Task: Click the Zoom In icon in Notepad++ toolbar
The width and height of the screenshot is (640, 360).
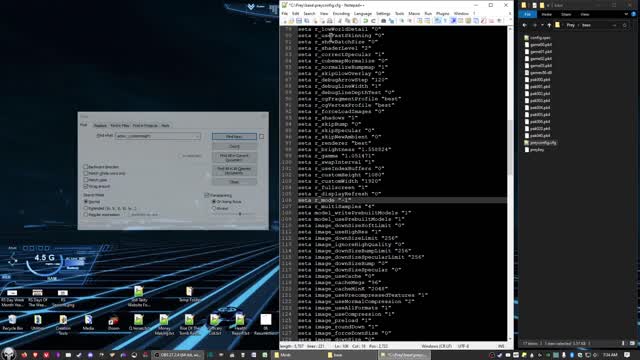Action: pyautogui.click(x=402, y=21)
